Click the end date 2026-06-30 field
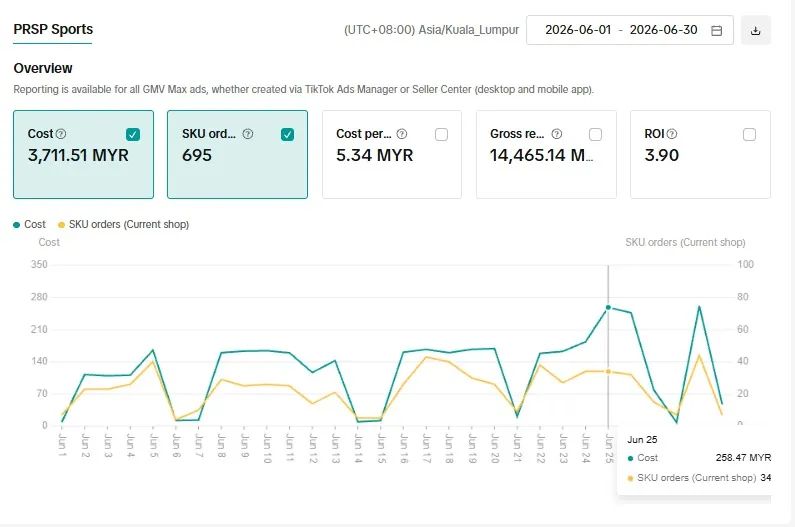Screen dimensions: 795x527 pyautogui.click(x=664, y=30)
